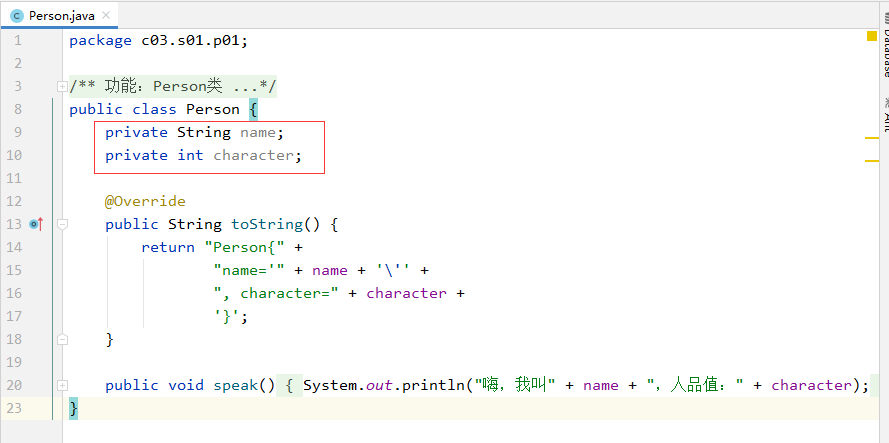Viewport: 889px width, 443px height.
Task: Click the Java class icon on Person.java tab
Action: (17, 16)
